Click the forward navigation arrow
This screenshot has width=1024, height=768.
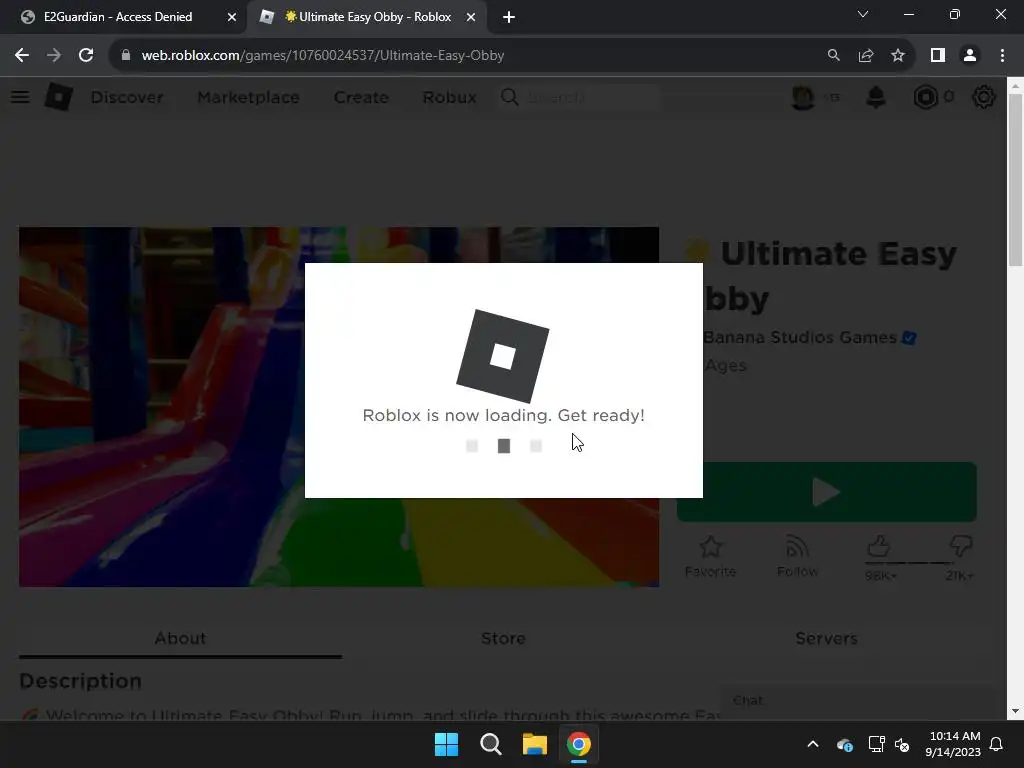pos(54,56)
